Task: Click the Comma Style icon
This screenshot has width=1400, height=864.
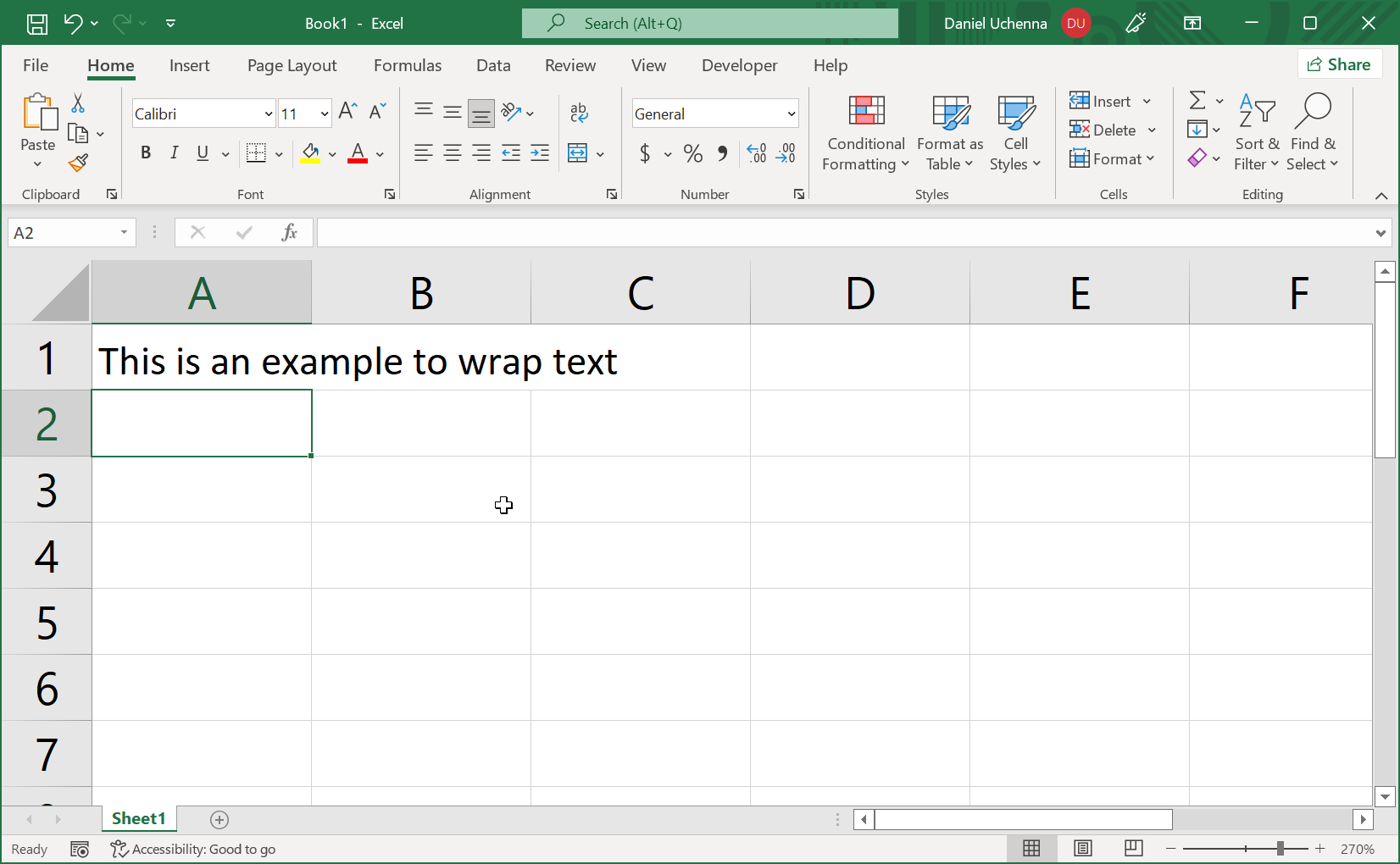Action: (x=722, y=153)
